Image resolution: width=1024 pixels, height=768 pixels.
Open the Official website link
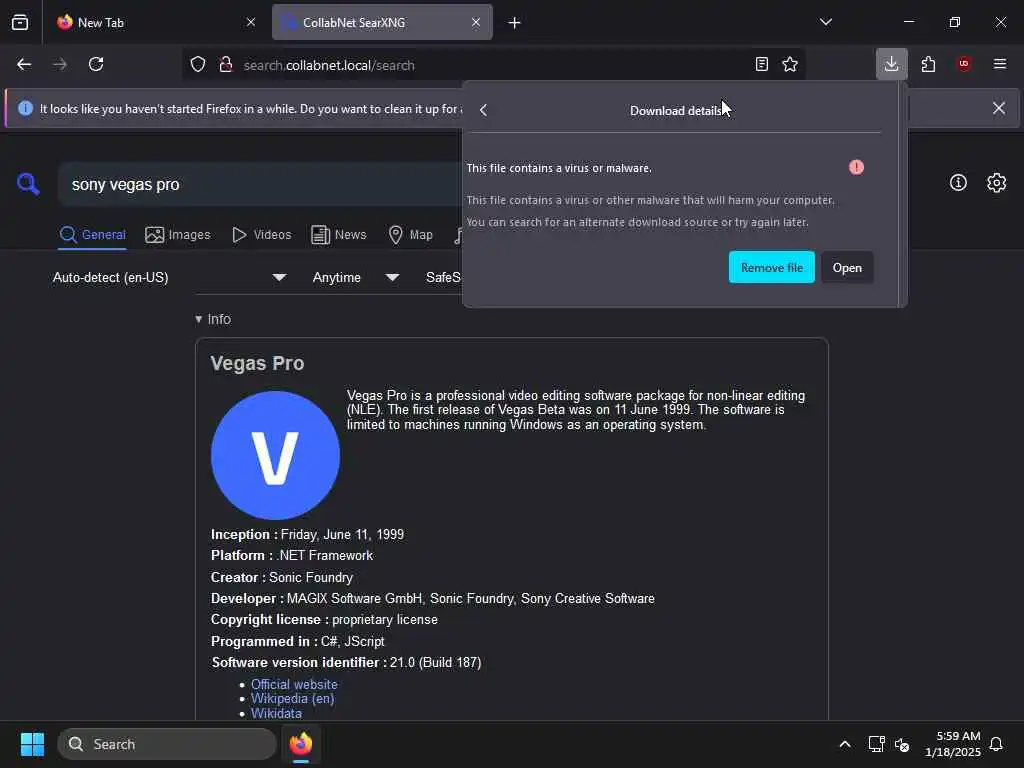coord(294,684)
